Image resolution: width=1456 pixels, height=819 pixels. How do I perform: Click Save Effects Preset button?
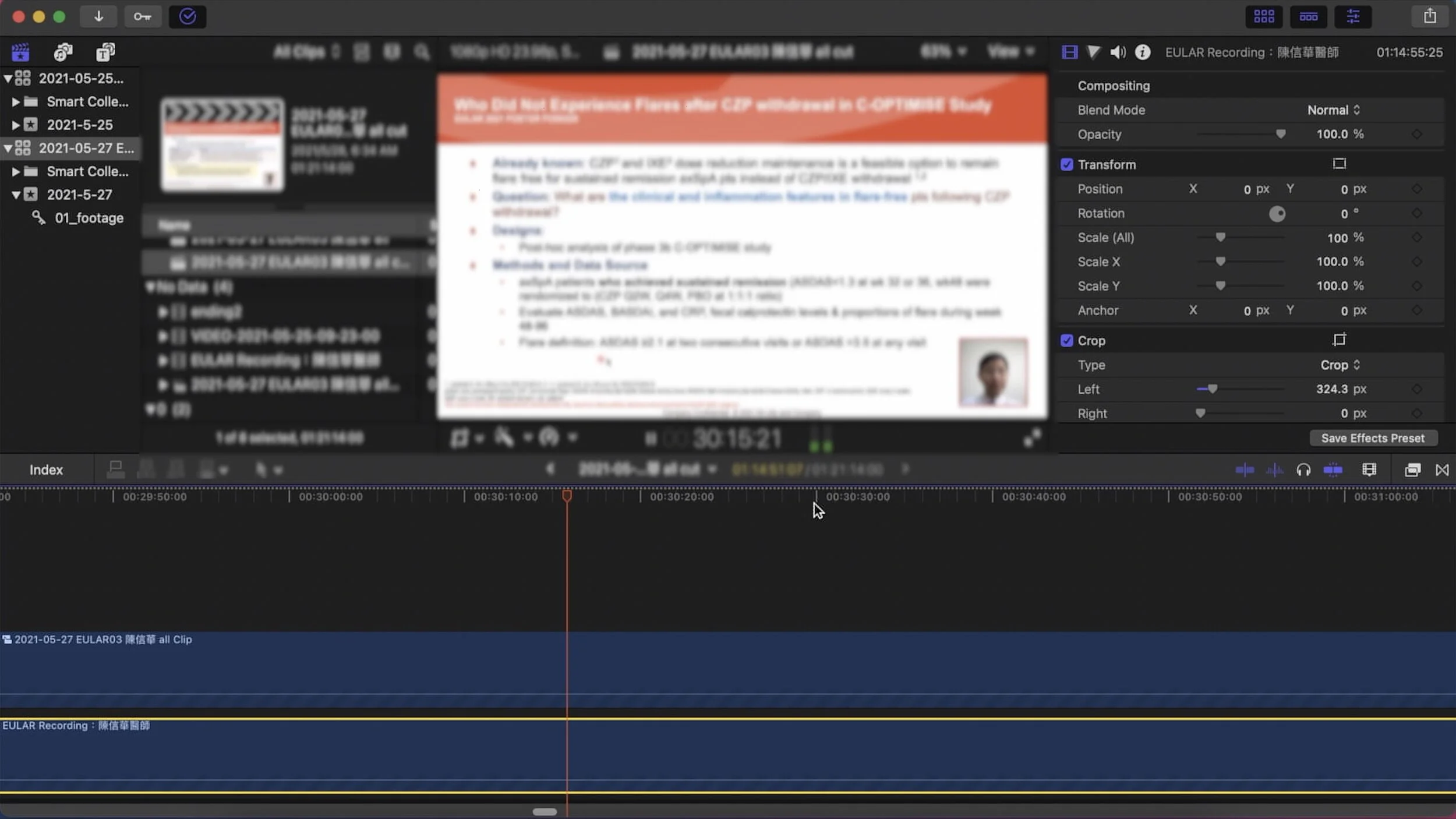(x=1373, y=438)
